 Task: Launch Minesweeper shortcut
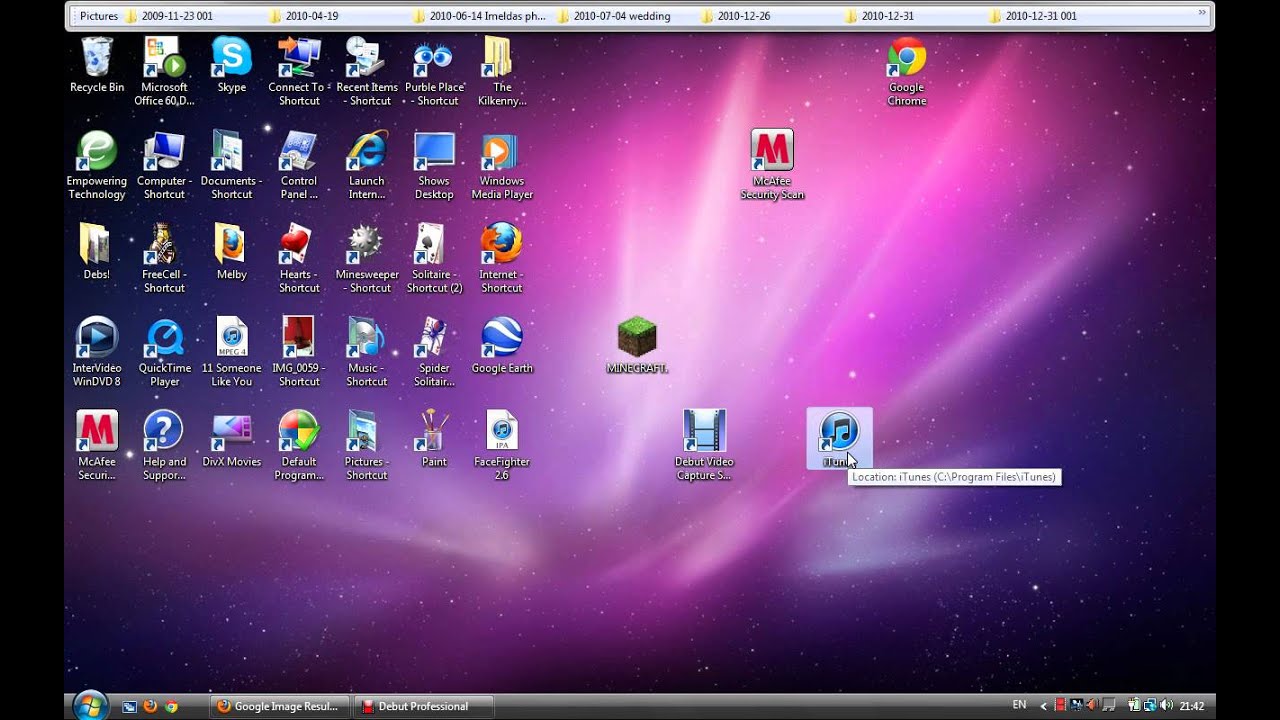367,259
